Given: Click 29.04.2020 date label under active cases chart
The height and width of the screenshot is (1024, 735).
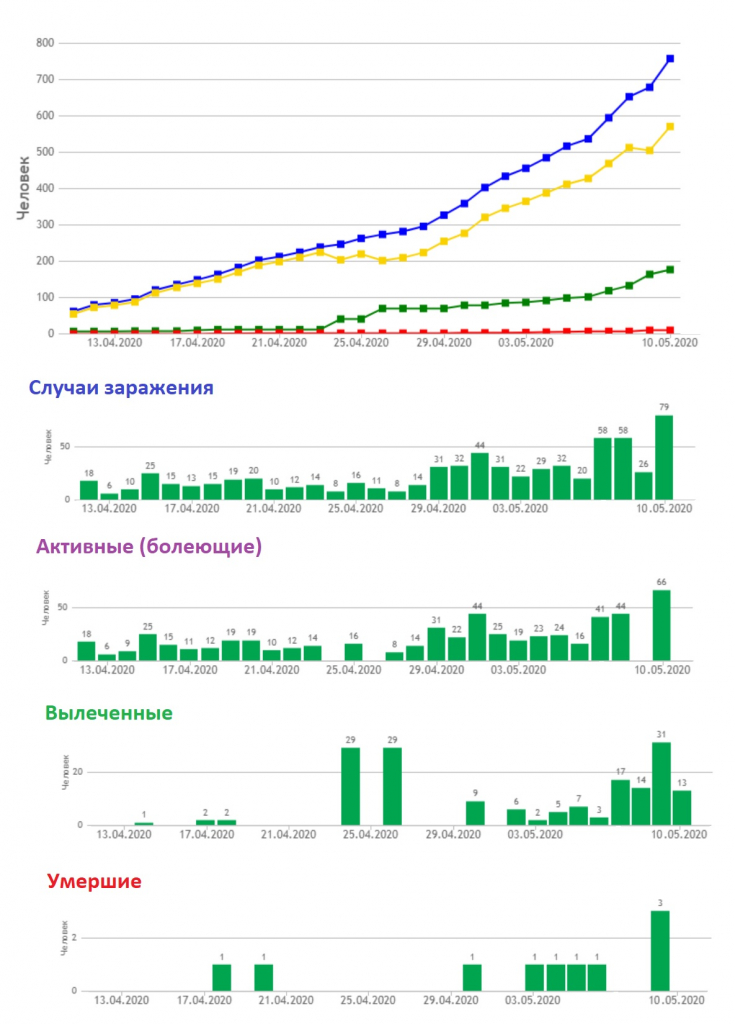Looking at the screenshot, I should coord(436,670).
